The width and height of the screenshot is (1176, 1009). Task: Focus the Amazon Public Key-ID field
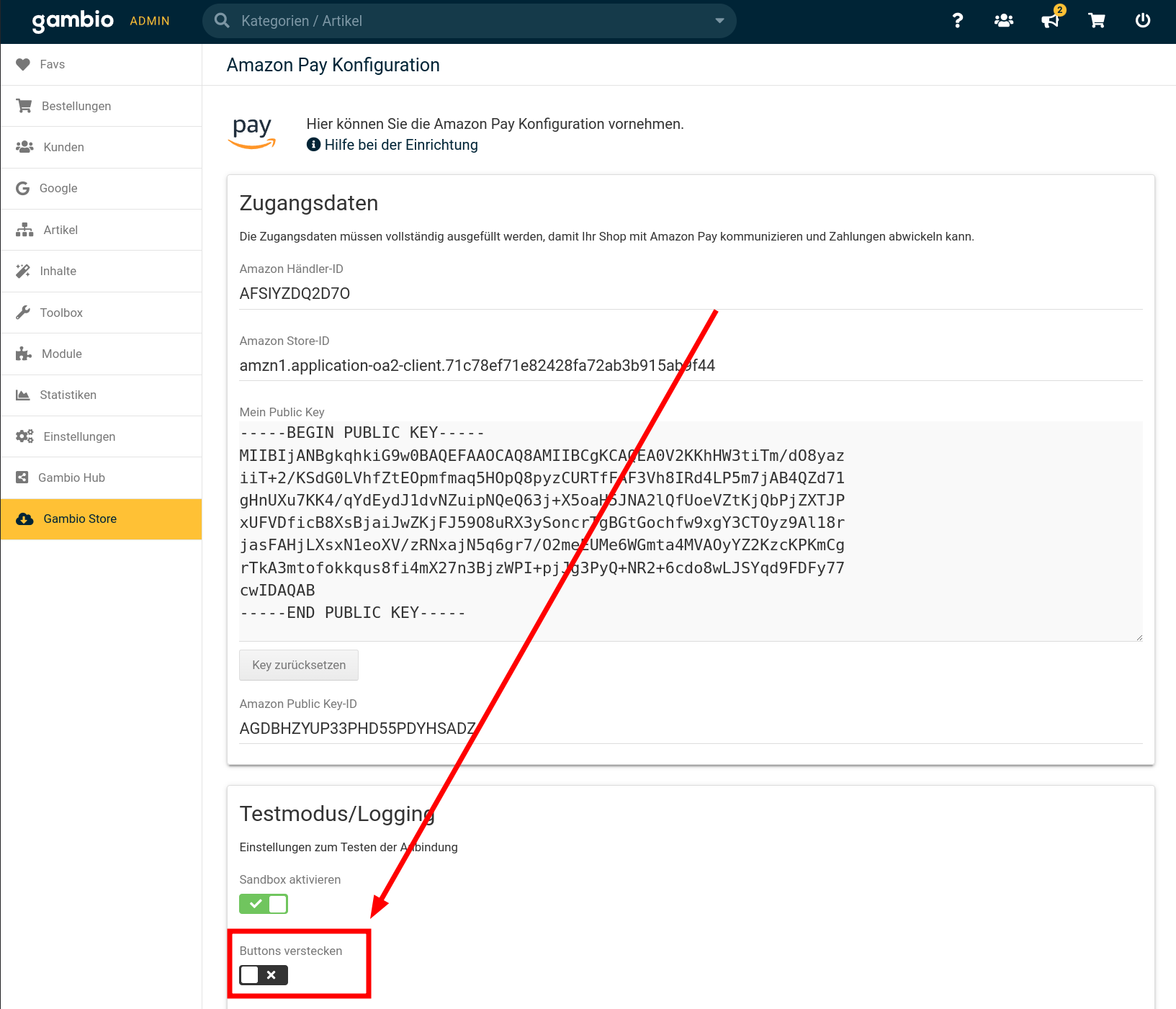coord(690,729)
